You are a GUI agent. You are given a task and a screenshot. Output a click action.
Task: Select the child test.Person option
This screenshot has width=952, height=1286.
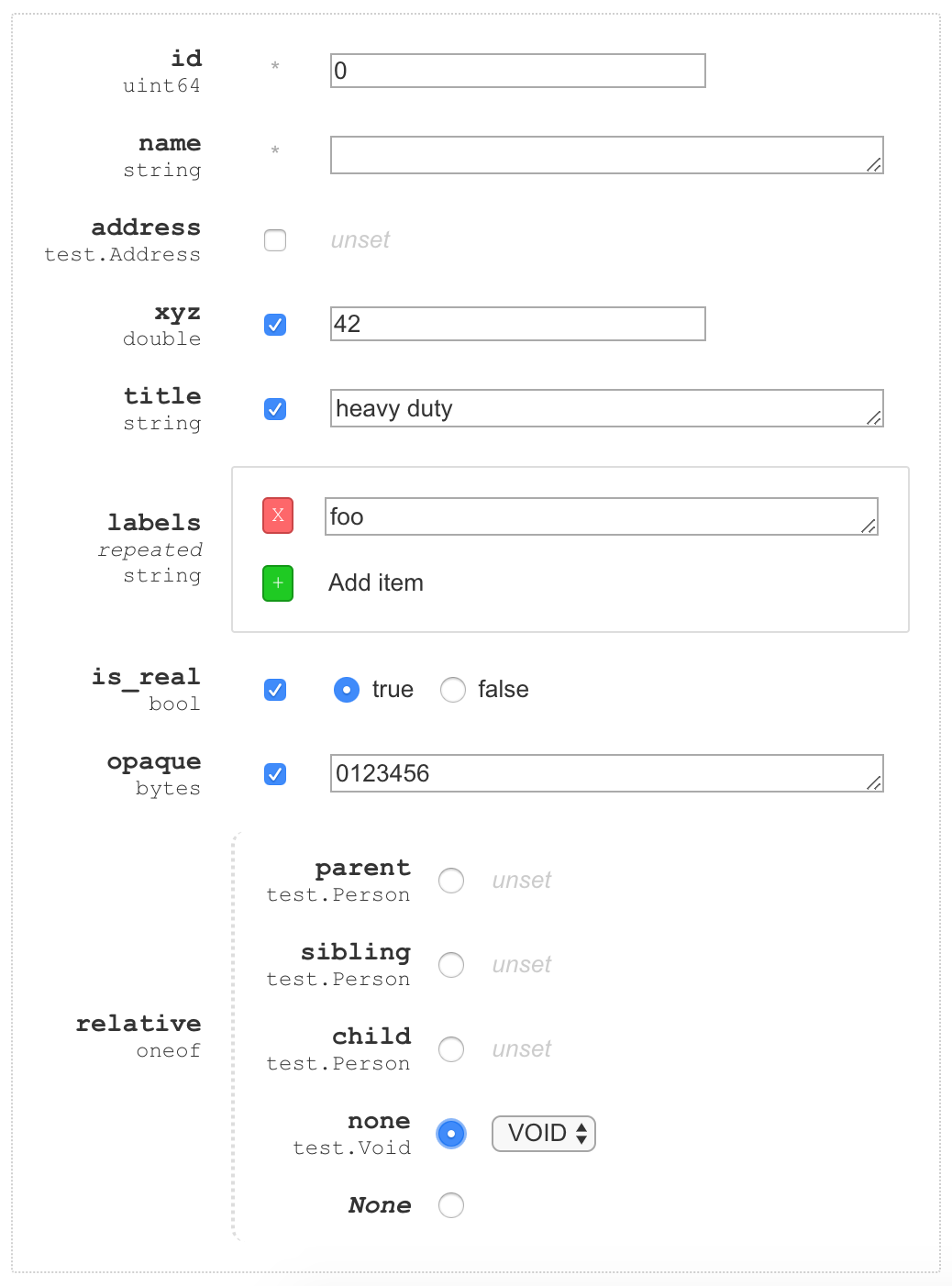pyautogui.click(x=450, y=1048)
